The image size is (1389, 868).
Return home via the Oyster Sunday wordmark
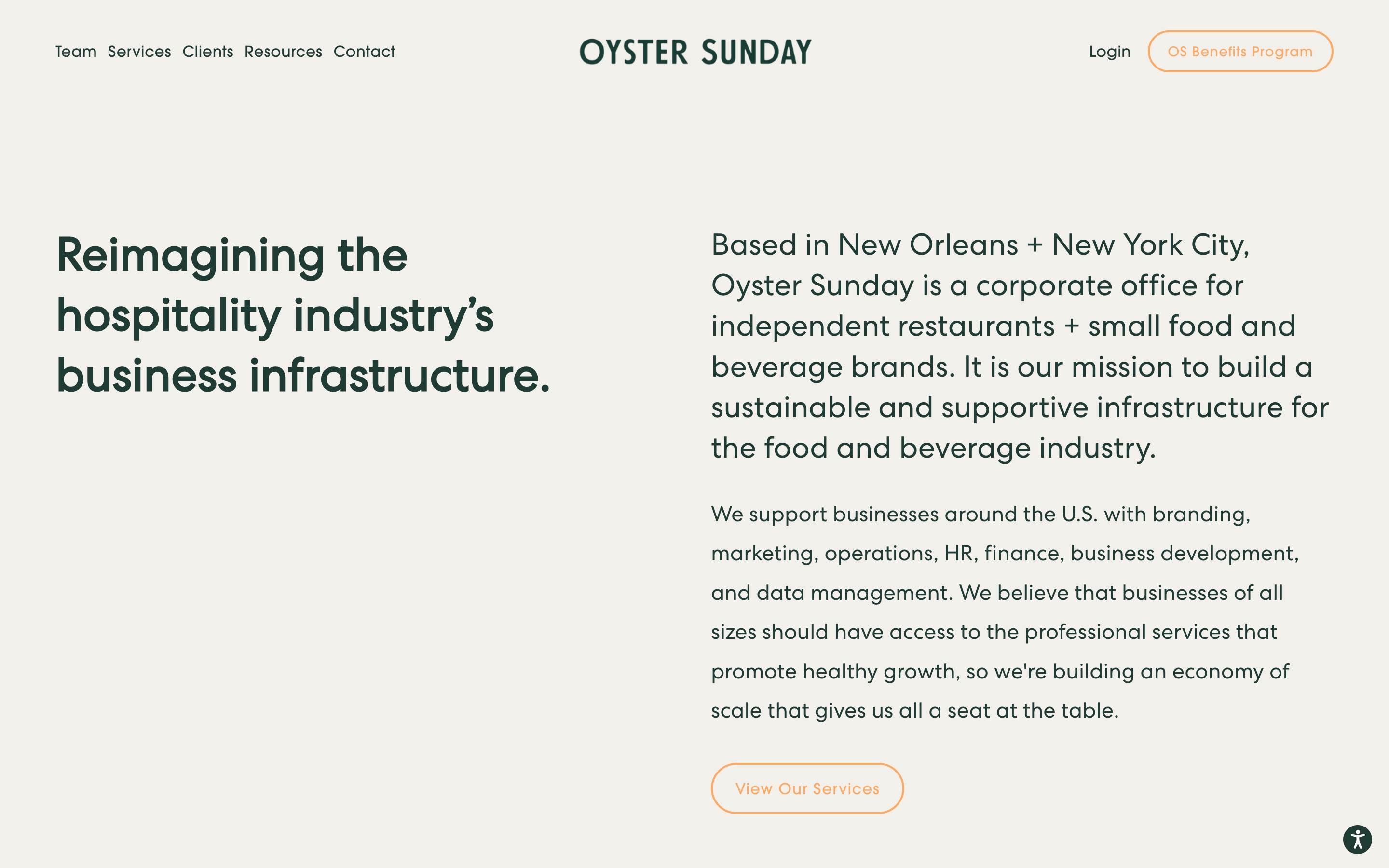(694, 51)
